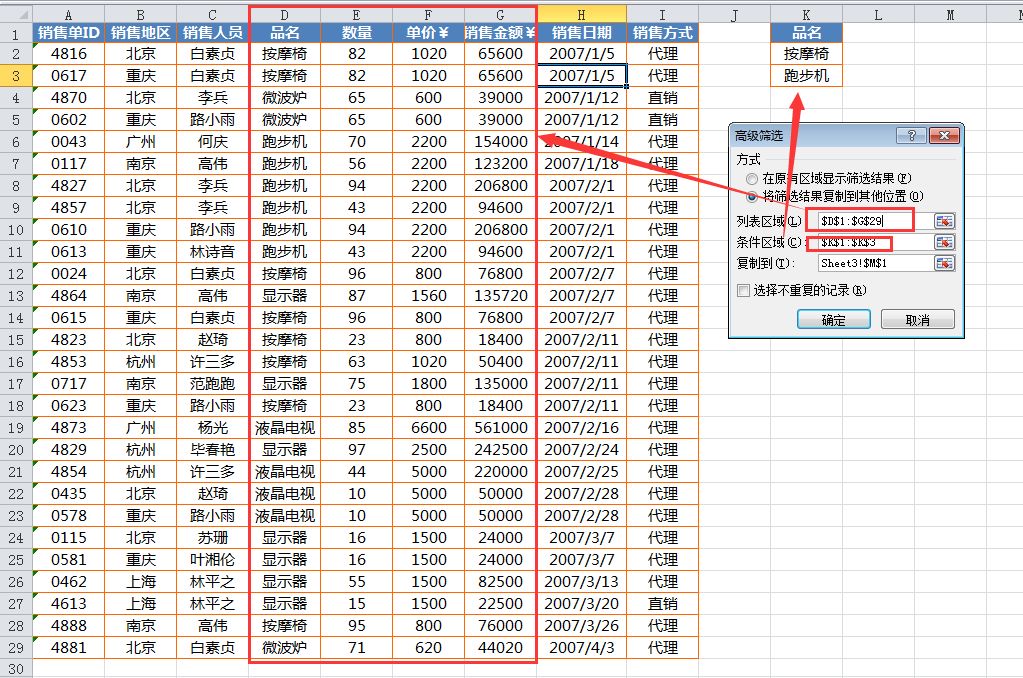The height and width of the screenshot is (678, 1023).
Task: Click criteria cell 跑步机 in column K
Action: (806, 76)
